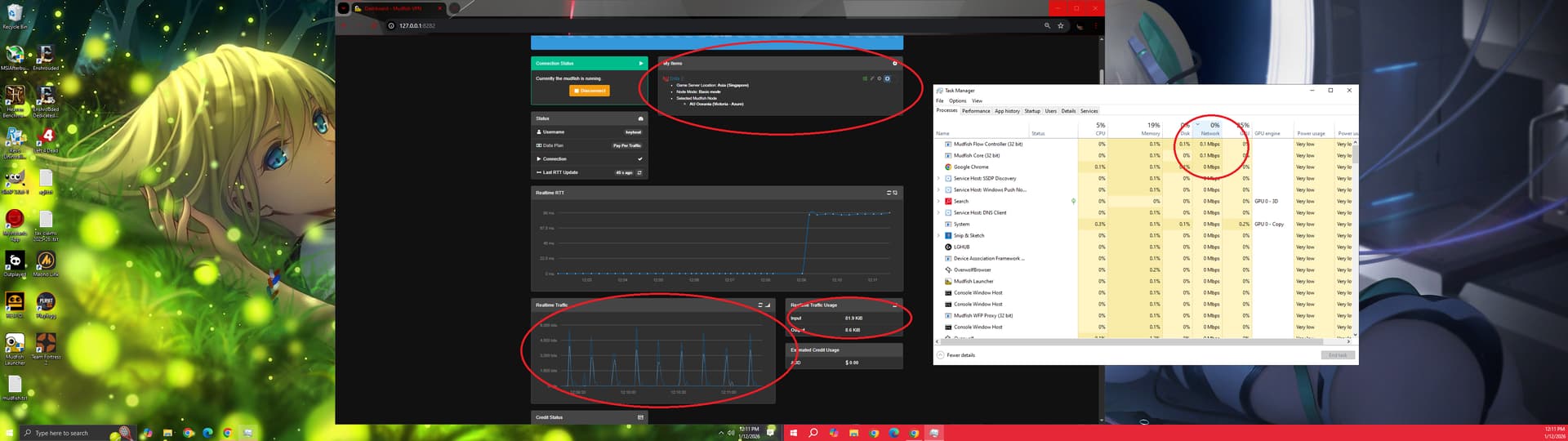Toggle the green enable icon on the item
Viewport: 1568px width, 441px height.
click(865, 78)
